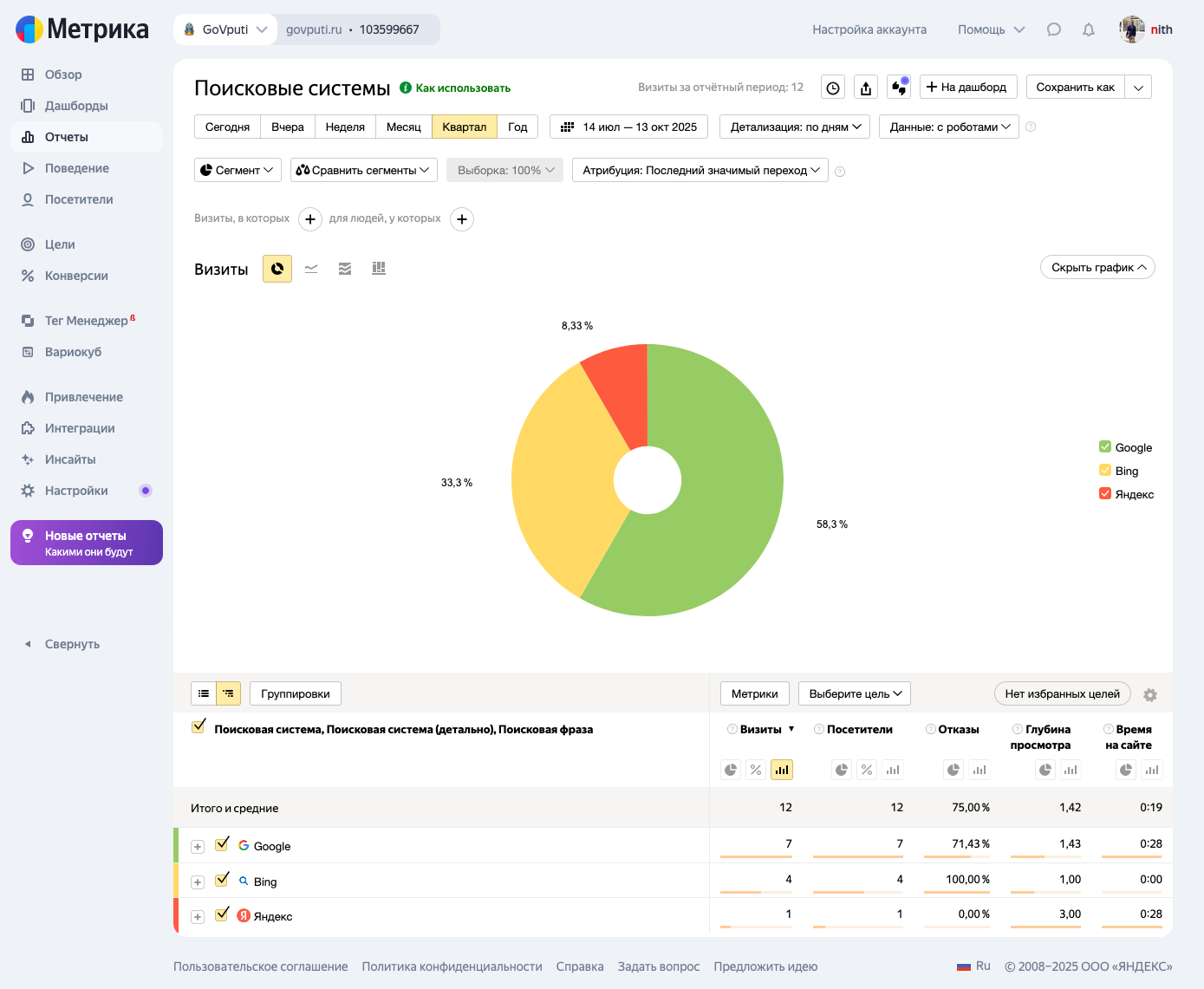Switch to the line chart icon
This screenshot has height=989, width=1204.
(x=311, y=269)
